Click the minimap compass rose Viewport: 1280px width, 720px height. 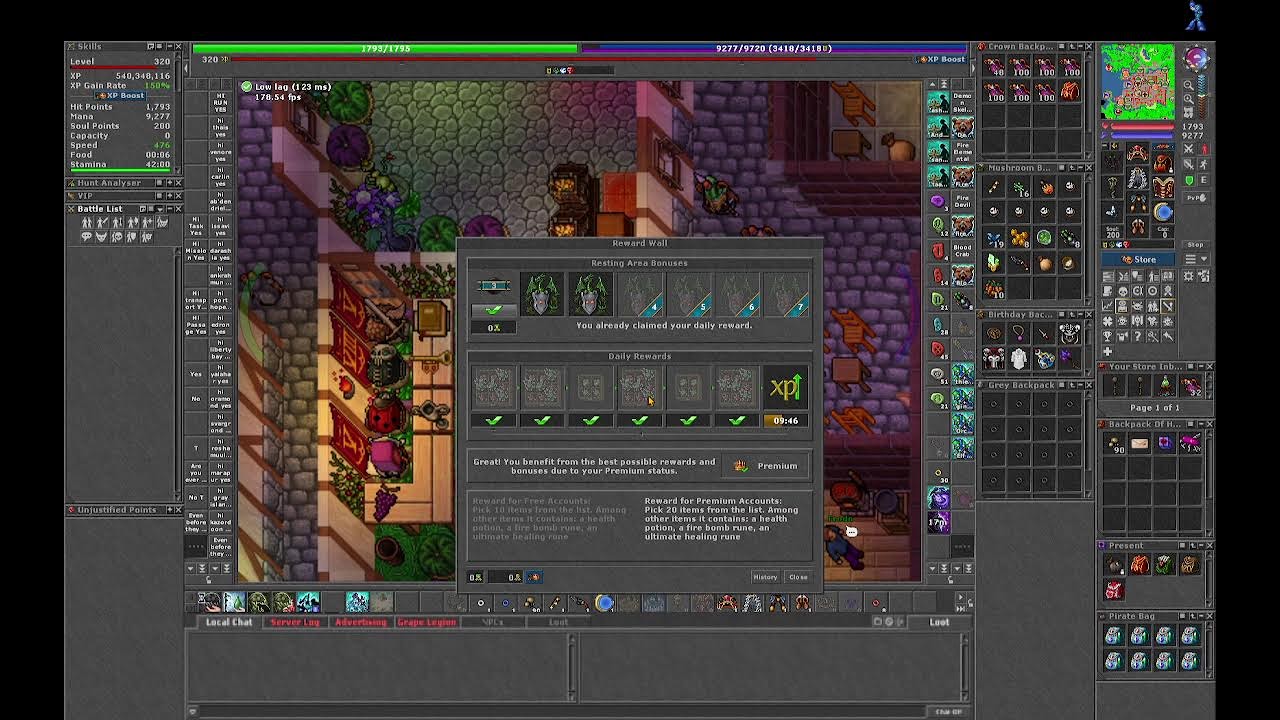click(x=1196, y=57)
